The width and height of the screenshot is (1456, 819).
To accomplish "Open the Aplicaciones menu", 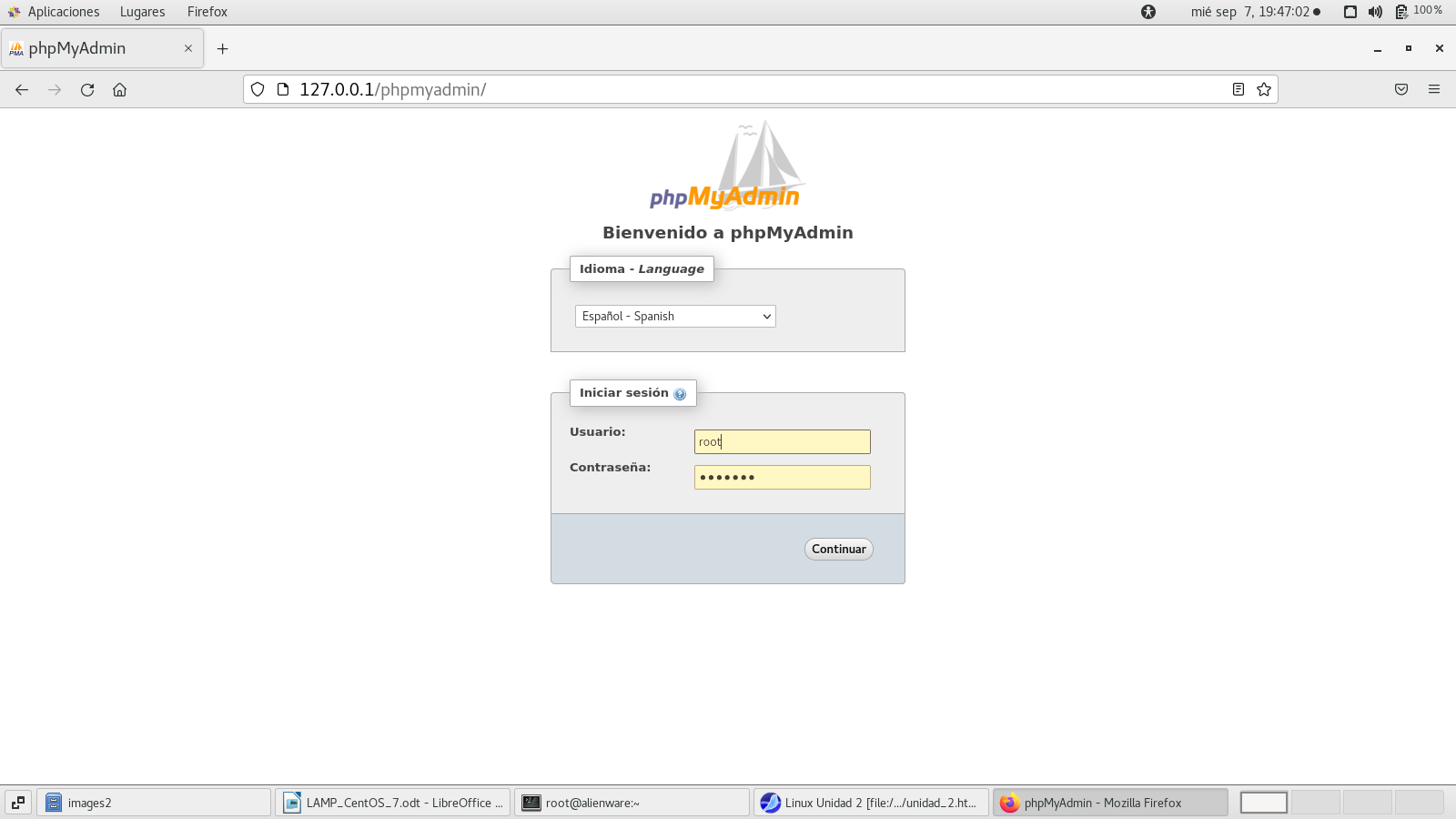I will 55,12.
